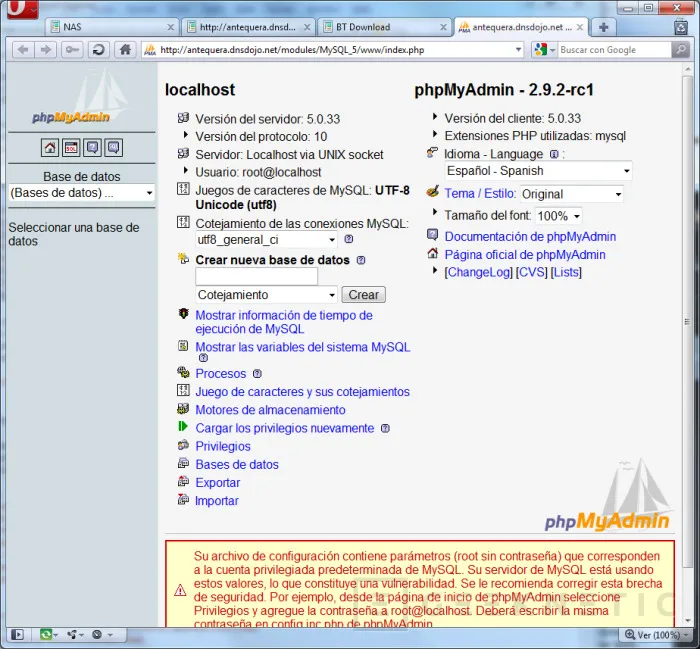Go back with the browser Back arrow
700x649 pixels.
pos(23,50)
